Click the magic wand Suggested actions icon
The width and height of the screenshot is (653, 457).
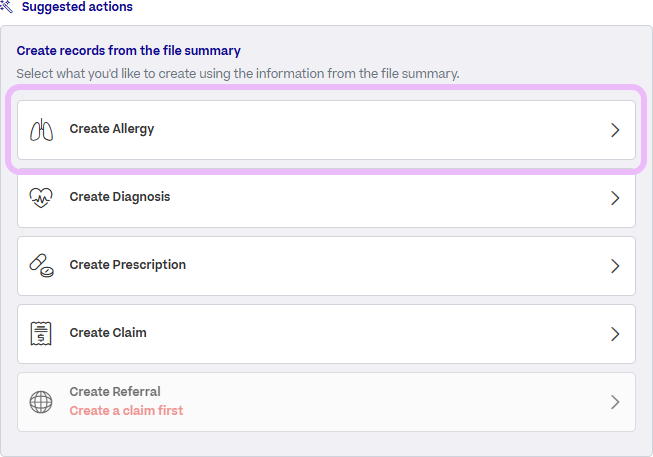[6, 6]
